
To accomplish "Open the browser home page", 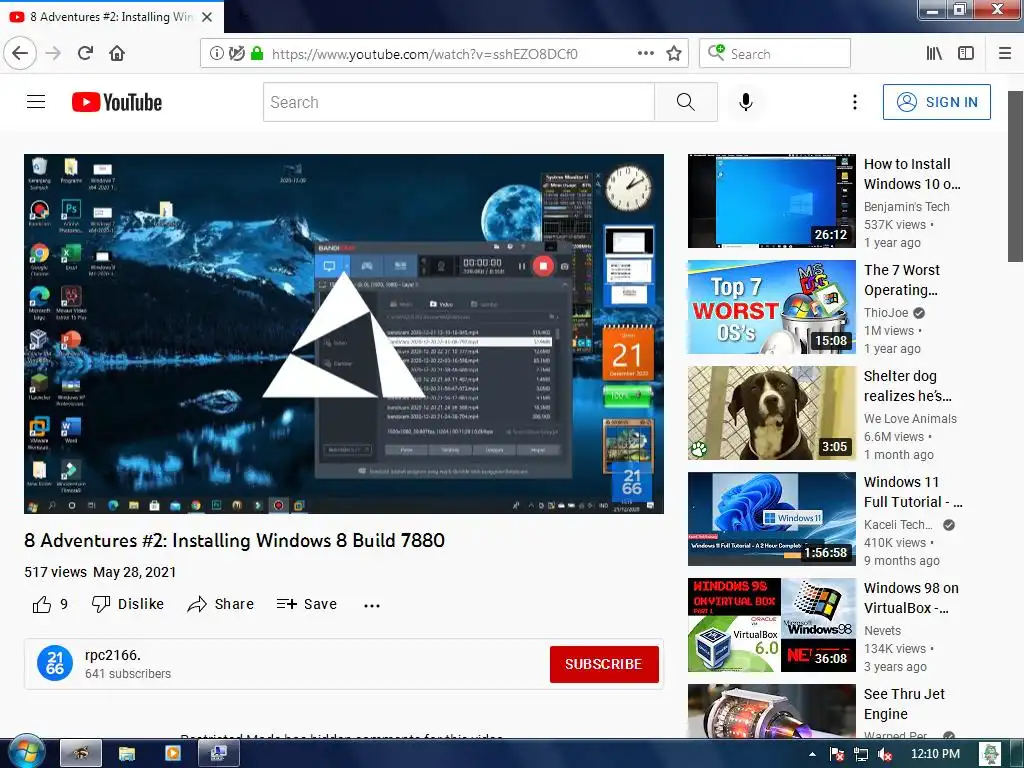I will pyautogui.click(x=117, y=53).
